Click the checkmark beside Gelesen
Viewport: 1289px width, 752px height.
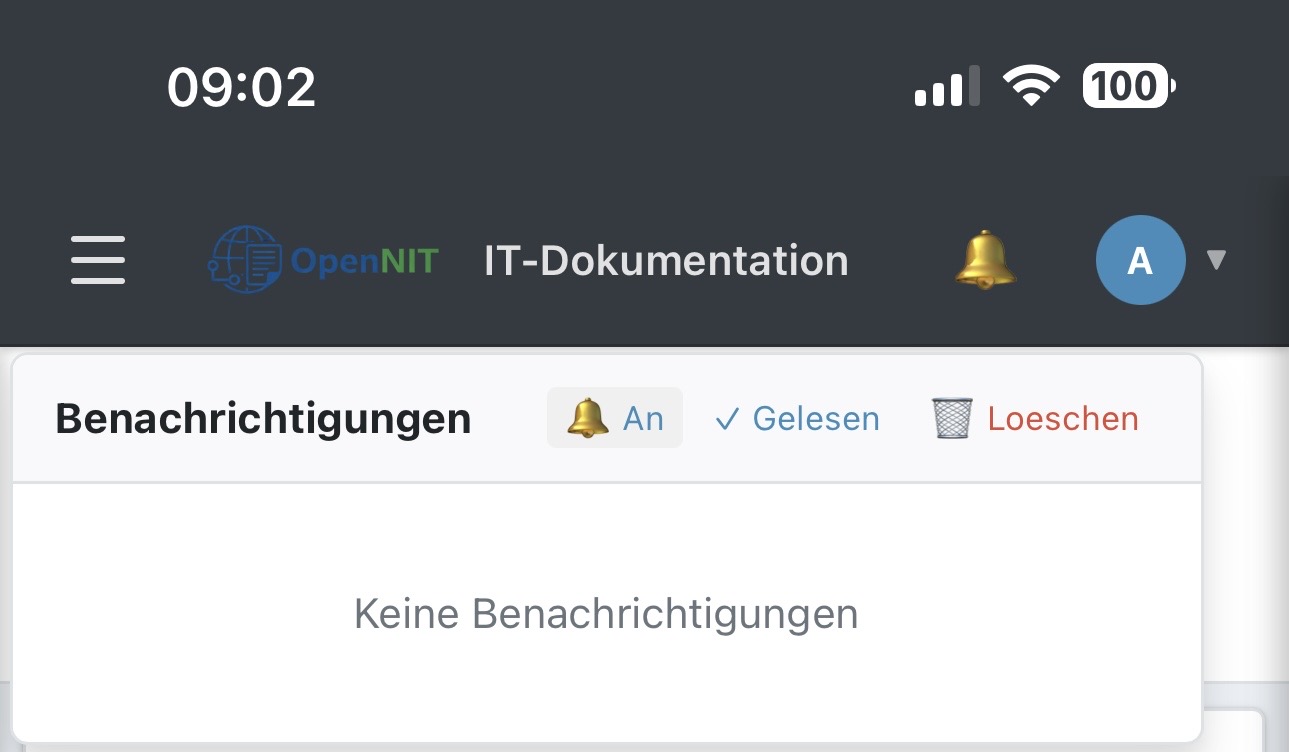(727, 419)
